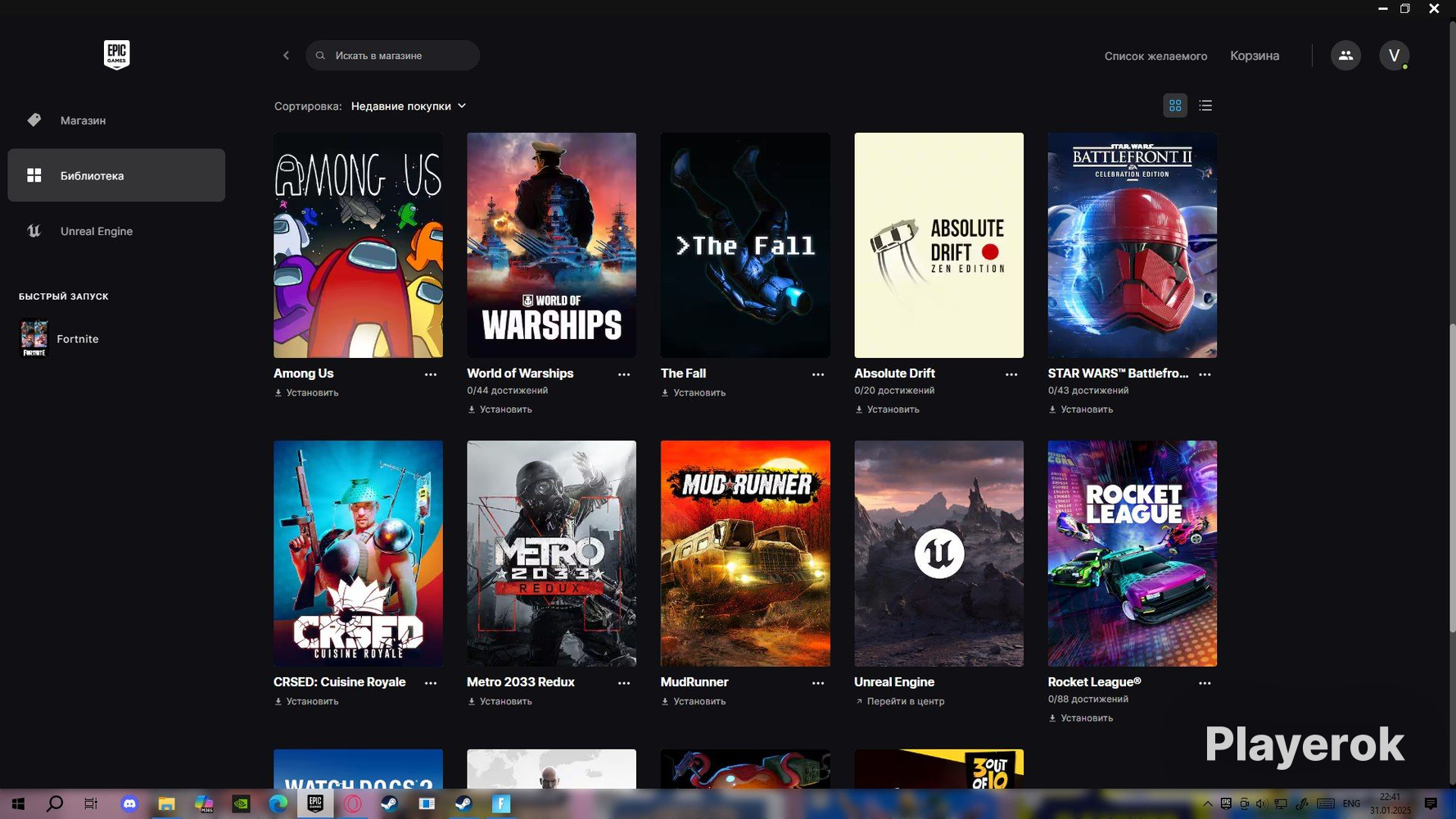Open more options for Among Us
This screenshot has width=1456, height=819.
click(x=431, y=374)
